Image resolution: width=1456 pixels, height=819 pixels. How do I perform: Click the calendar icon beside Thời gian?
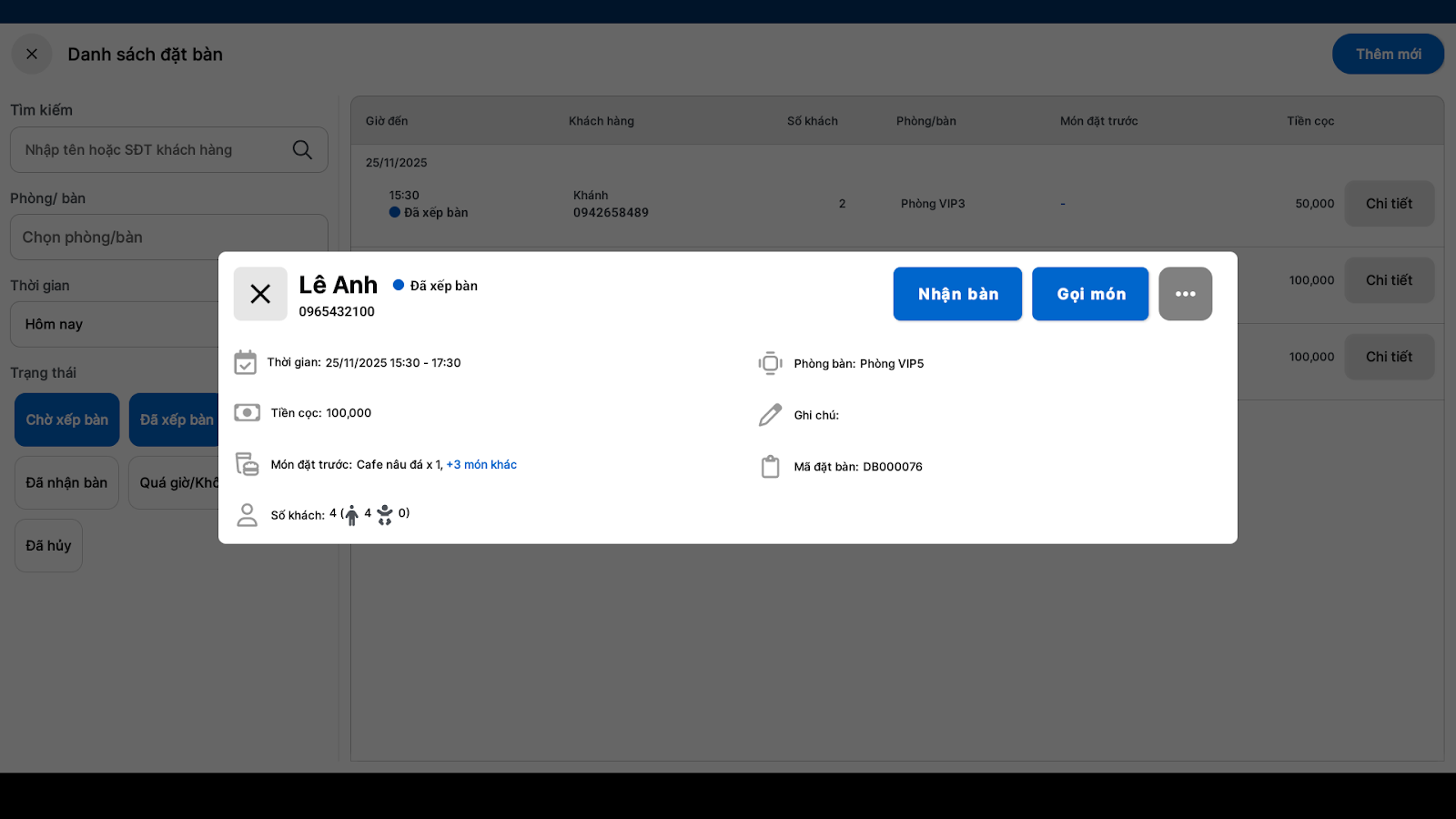click(246, 363)
